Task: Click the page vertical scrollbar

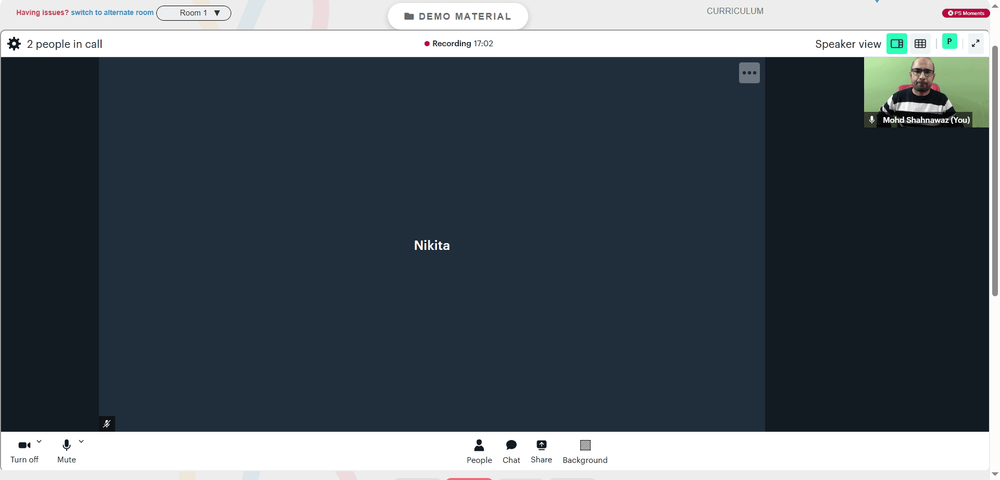Action: tap(995, 172)
